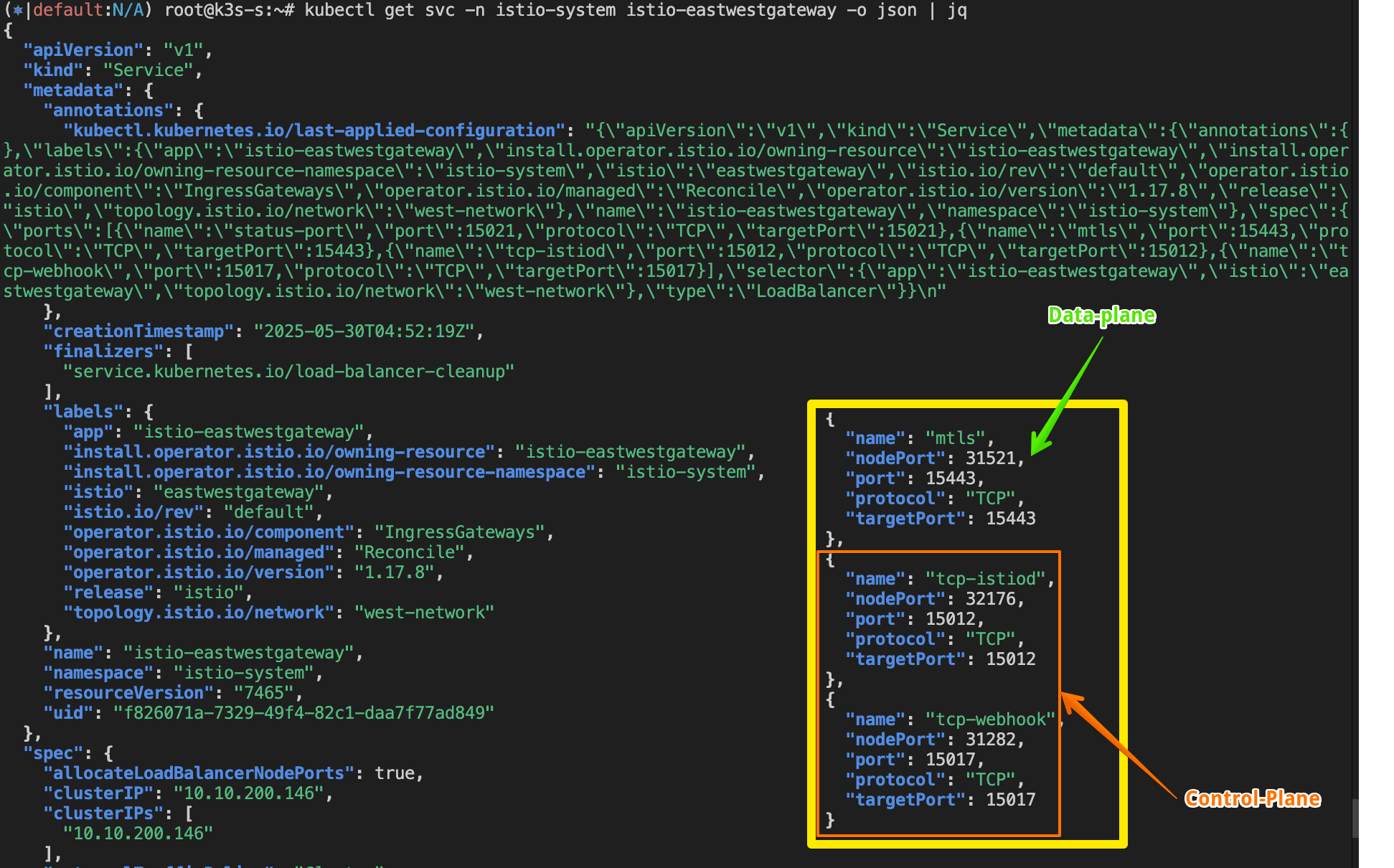
Task: Click the west-network label value
Action: [x=424, y=613]
